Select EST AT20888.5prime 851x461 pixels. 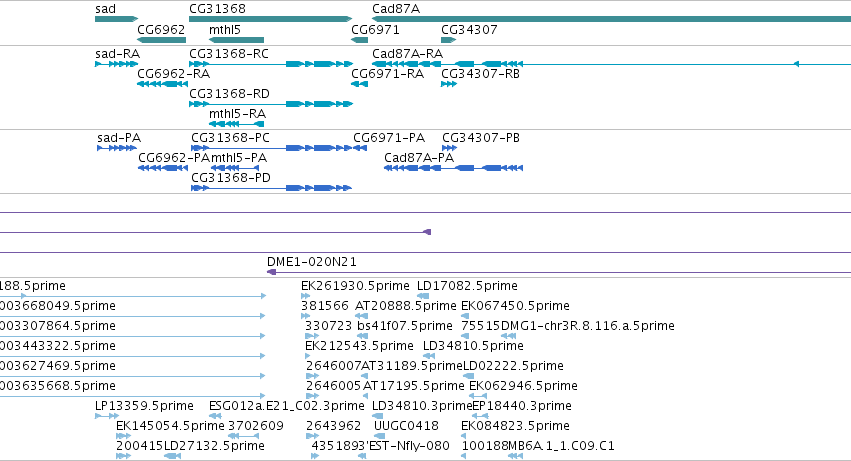(405, 306)
